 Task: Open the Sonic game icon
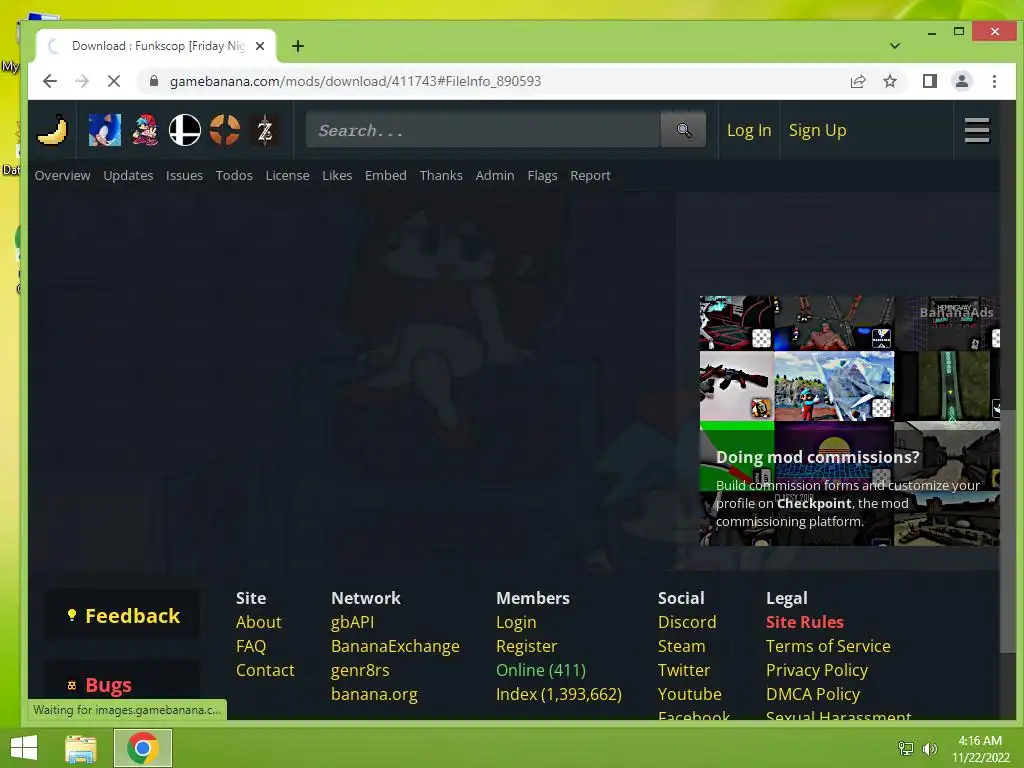coord(104,130)
